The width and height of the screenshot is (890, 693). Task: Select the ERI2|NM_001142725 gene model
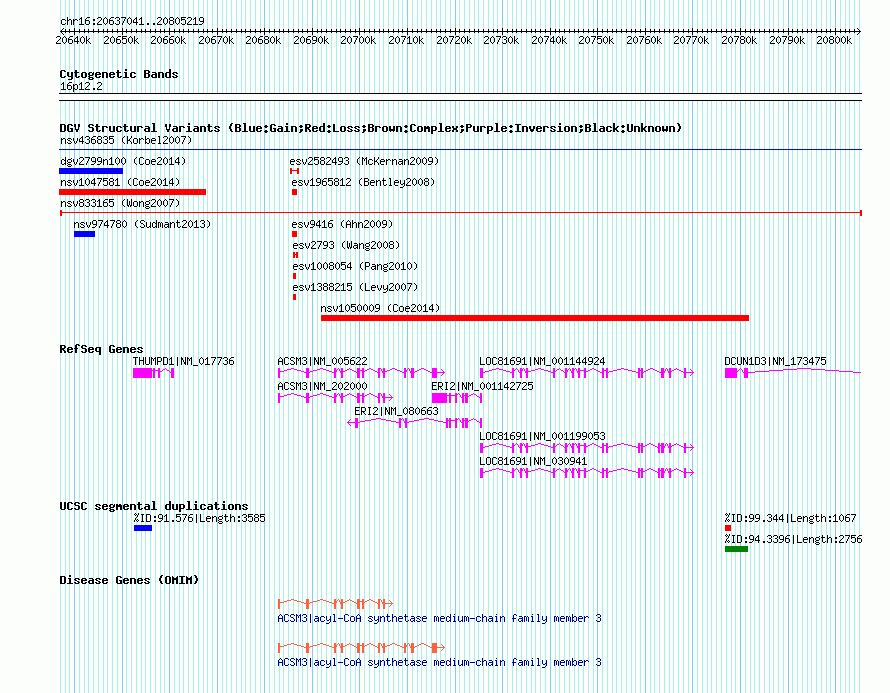(457, 398)
